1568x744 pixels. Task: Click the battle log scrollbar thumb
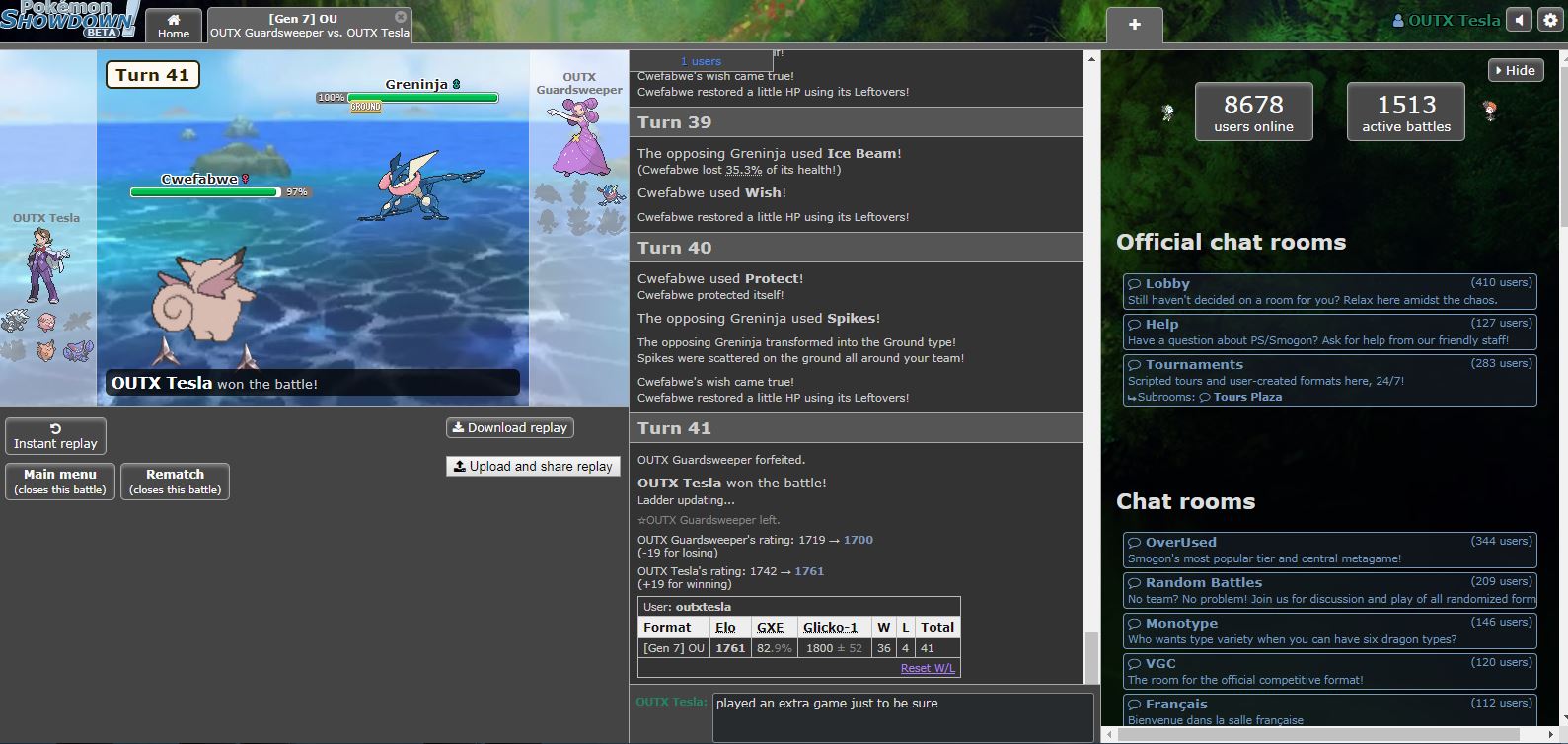tap(1091, 657)
